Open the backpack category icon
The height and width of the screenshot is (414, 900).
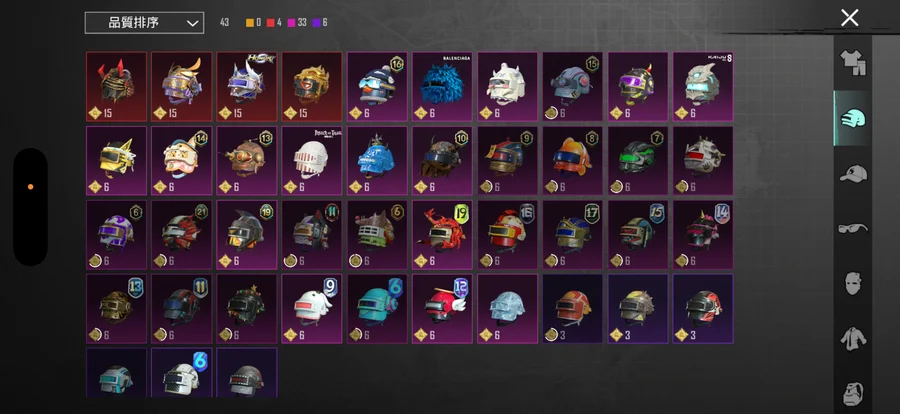click(x=853, y=393)
